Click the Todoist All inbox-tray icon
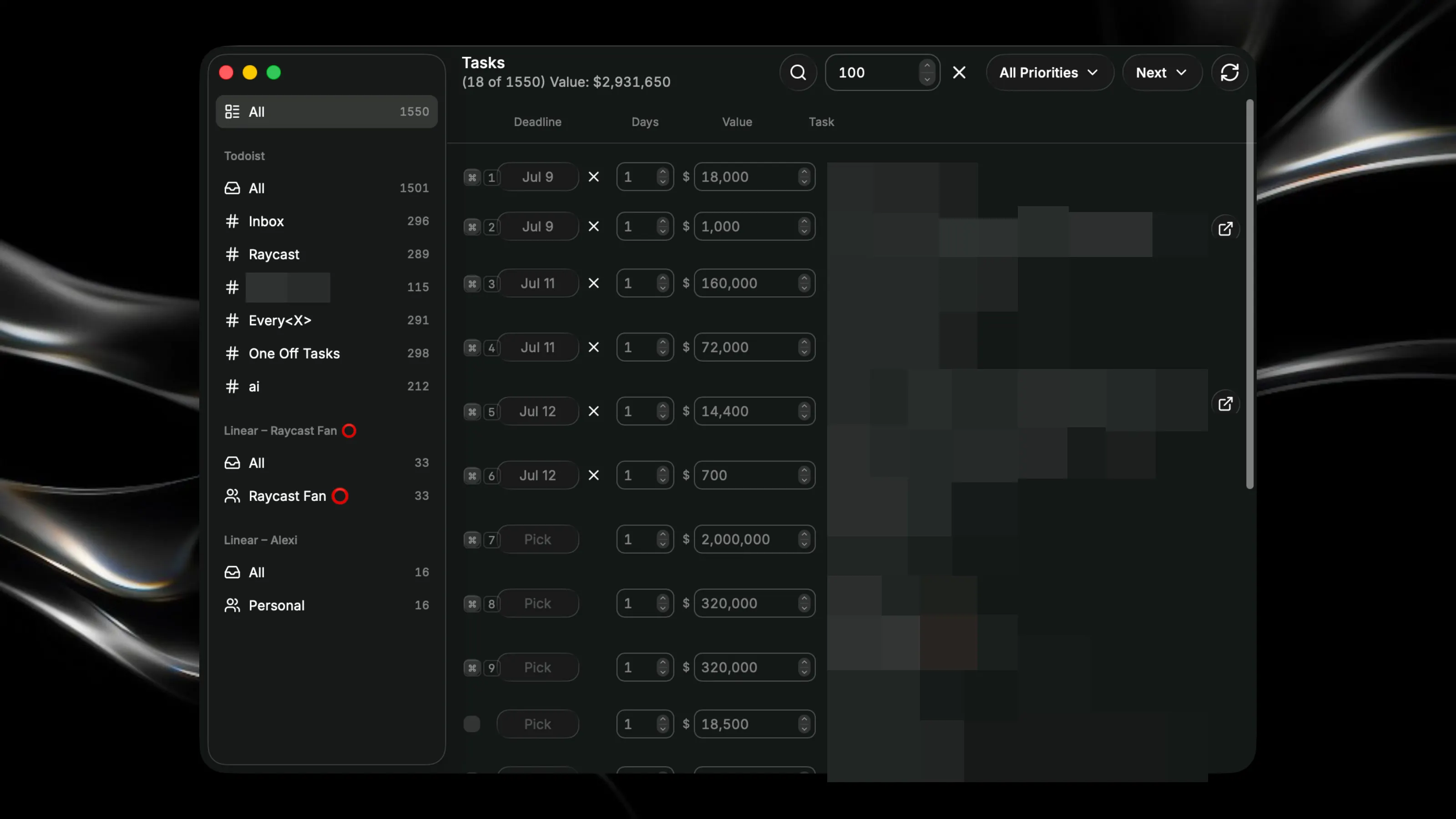This screenshot has width=1456, height=819. [x=233, y=187]
